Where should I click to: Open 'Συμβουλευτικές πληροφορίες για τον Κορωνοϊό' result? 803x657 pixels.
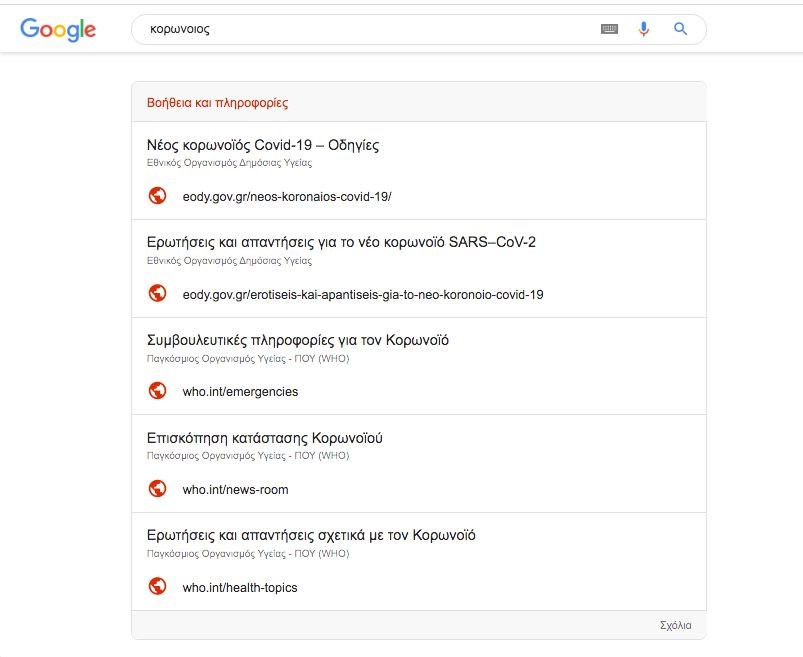coord(297,340)
